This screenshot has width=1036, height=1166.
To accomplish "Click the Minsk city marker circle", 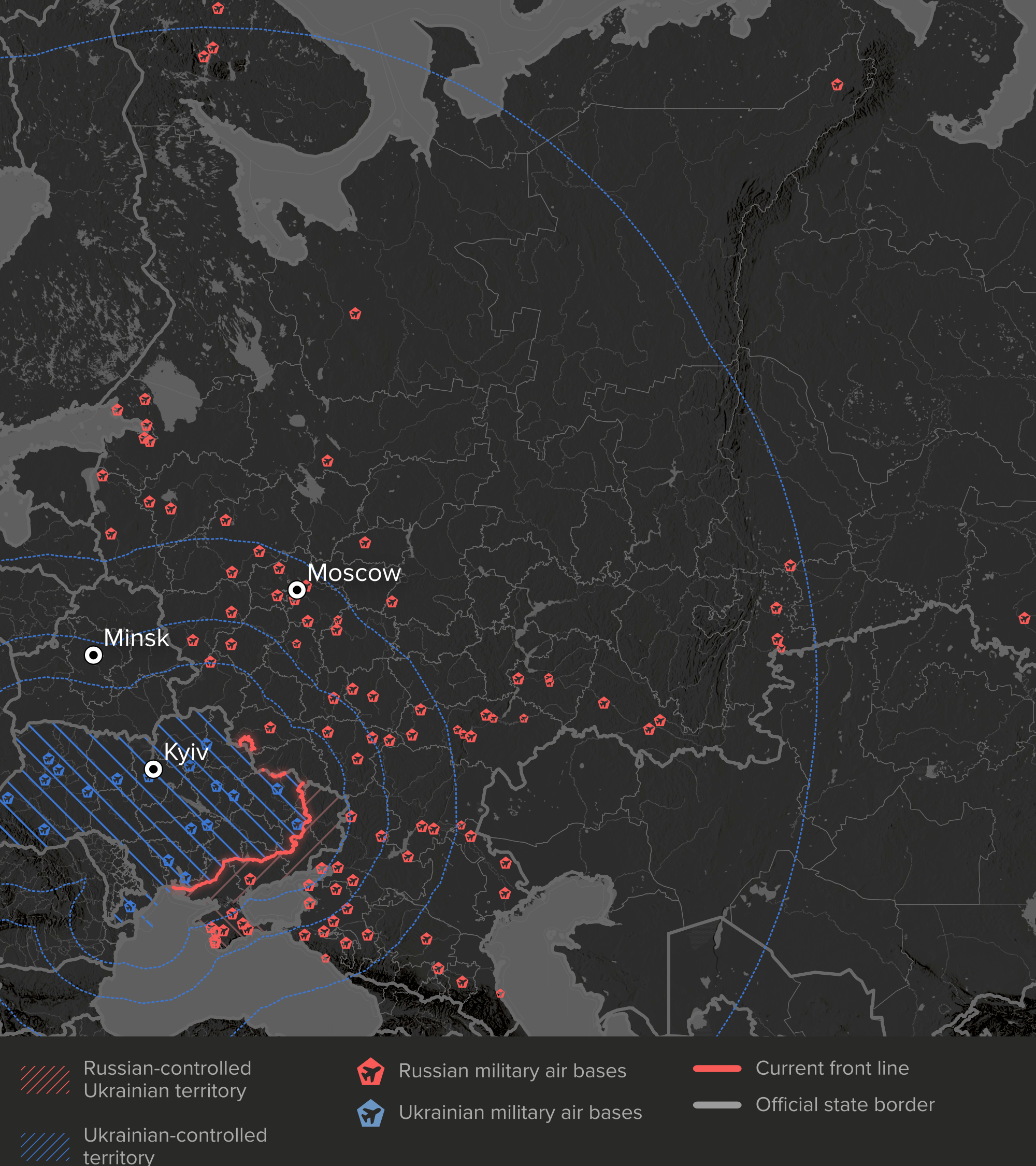I will click(x=94, y=655).
